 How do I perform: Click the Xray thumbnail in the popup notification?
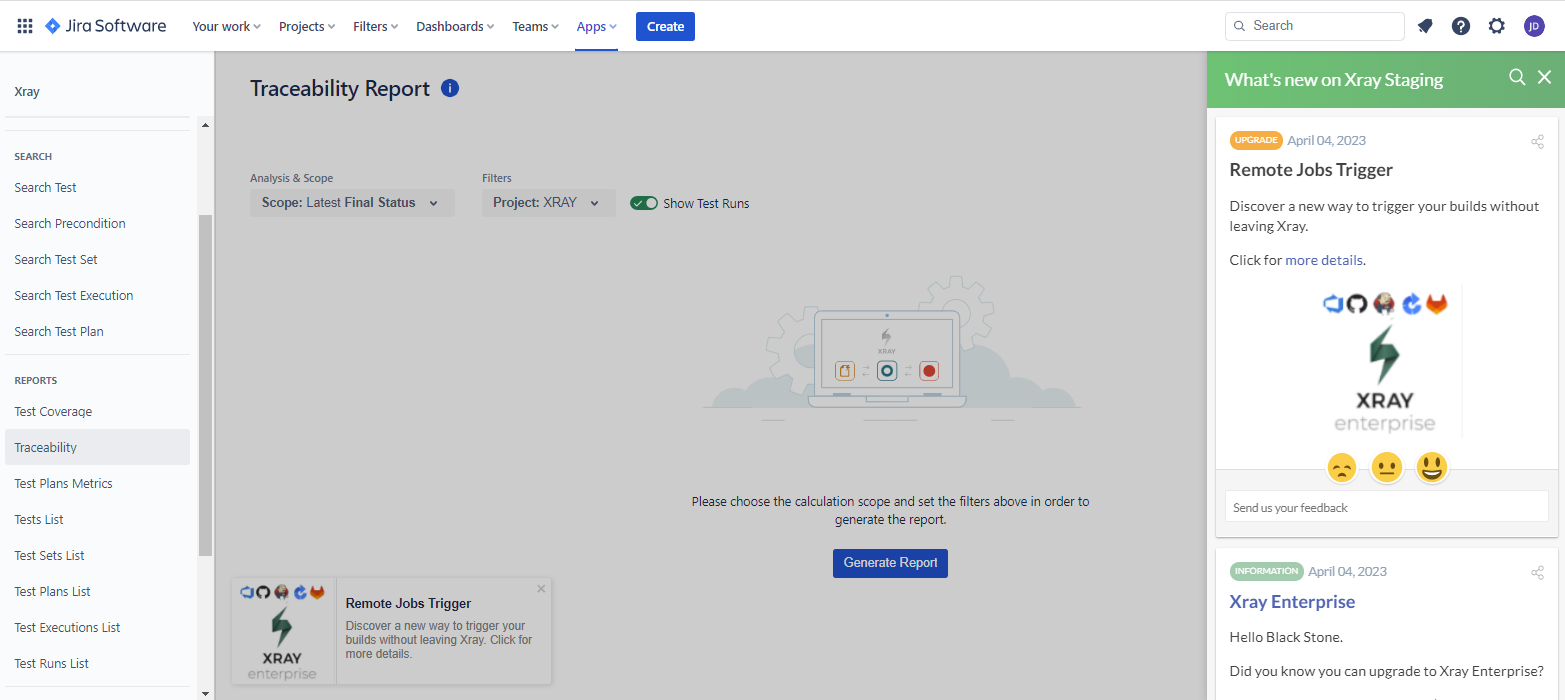(x=284, y=631)
